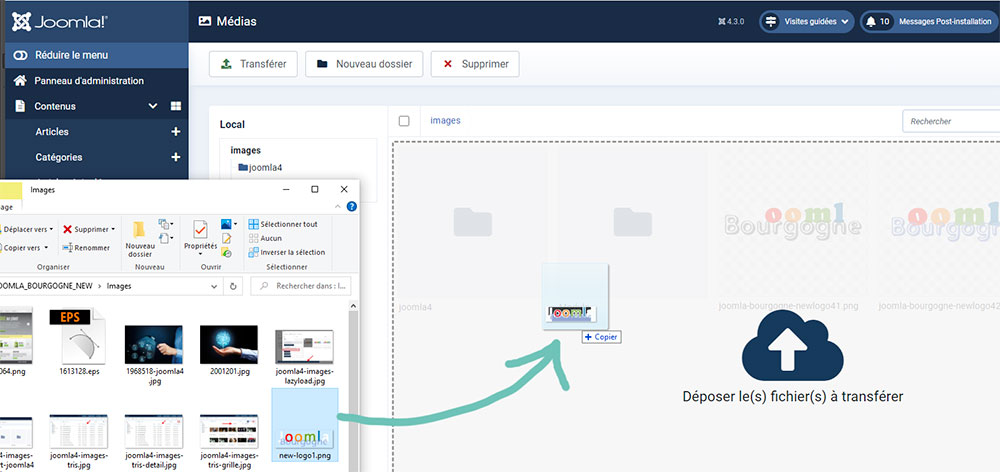The width and height of the screenshot is (1000, 472).
Task: Select file 1613128.eps in Explorer
Action: pyautogui.click(x=80, y=343)
